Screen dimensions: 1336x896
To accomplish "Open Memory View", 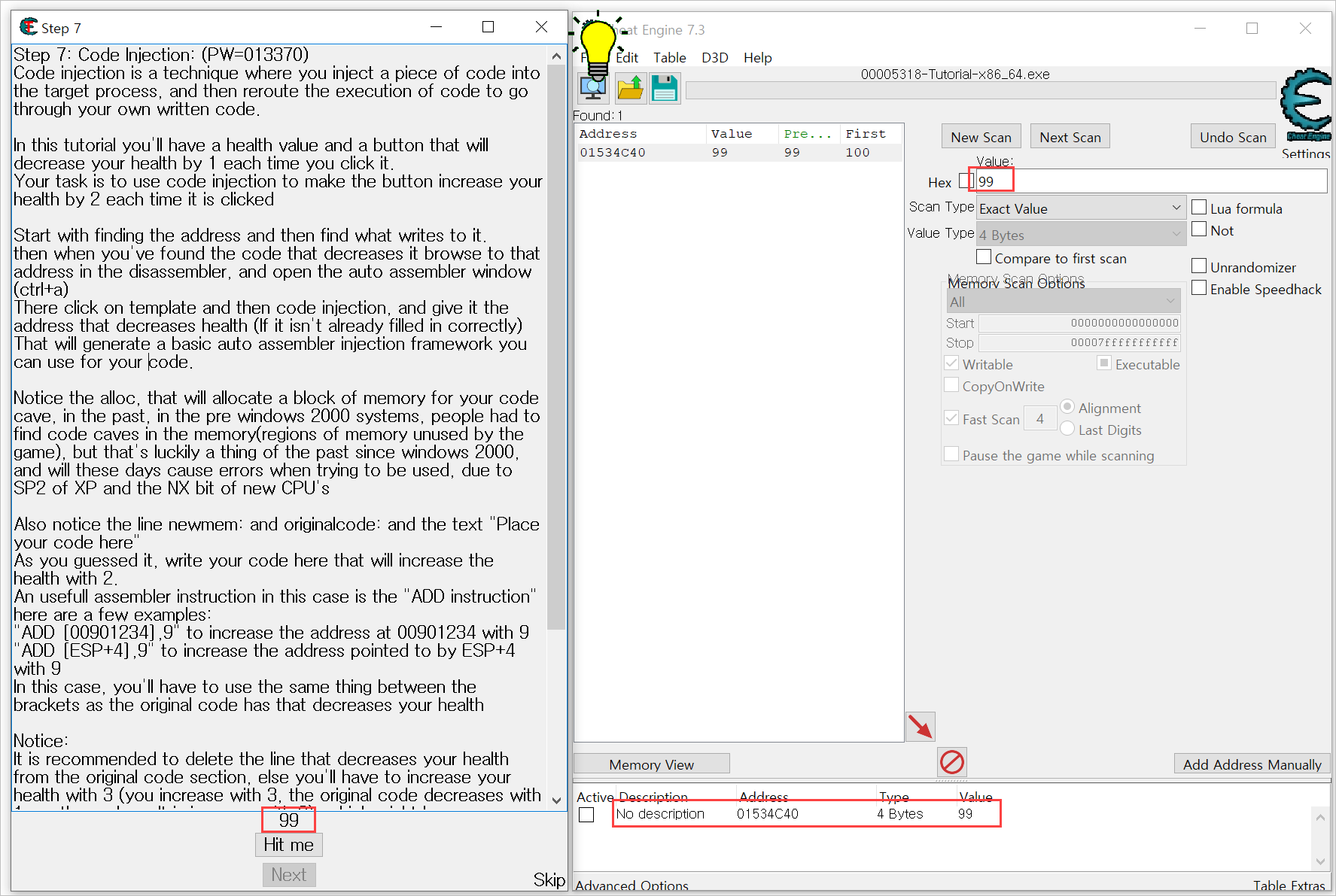I will click(x=652, y=764).
